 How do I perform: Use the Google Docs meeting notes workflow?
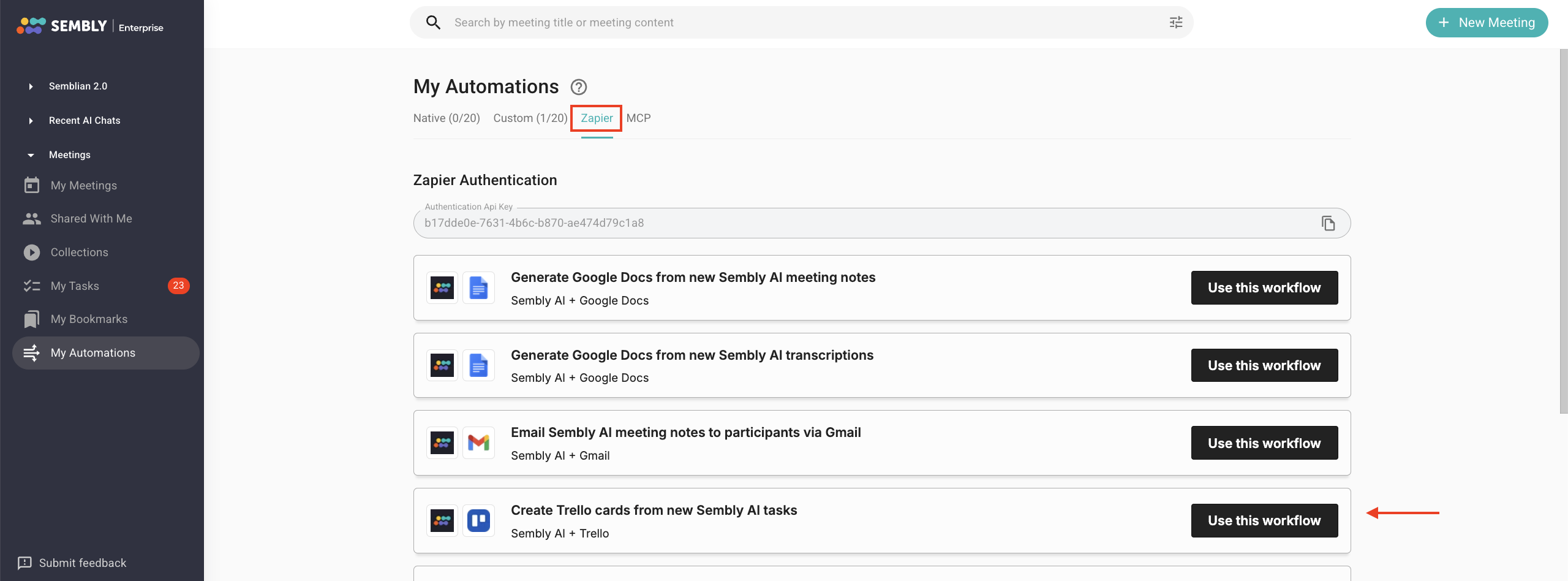(1264, 288)
